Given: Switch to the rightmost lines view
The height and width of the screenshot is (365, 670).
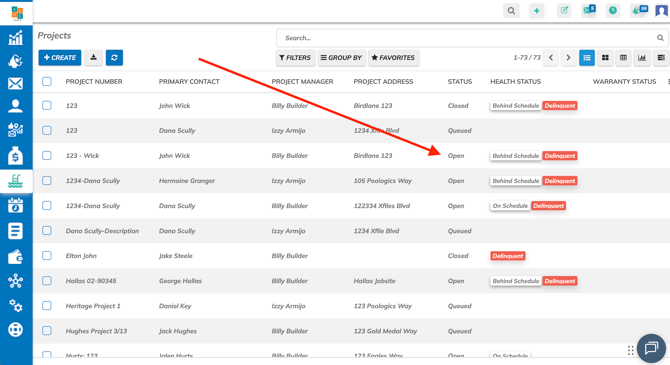Looking at the screenshot, I should pyautogui.click(x=661, y=58).
